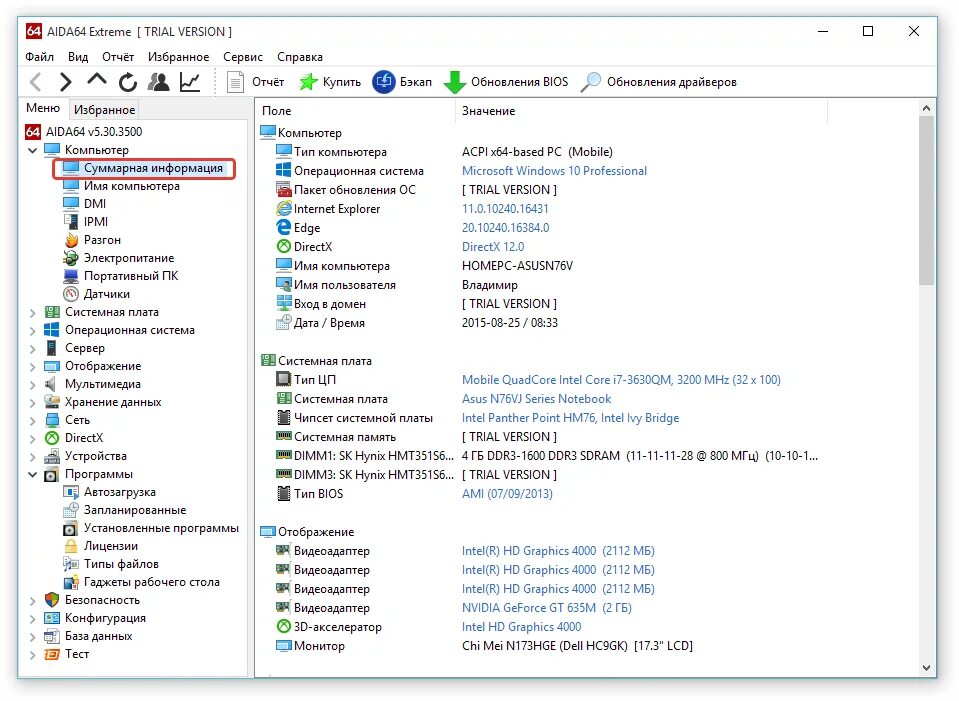959x701 pixels.
Task: Open the Intel Panther Point HM76 chipset link
Action: click(571, 418)
